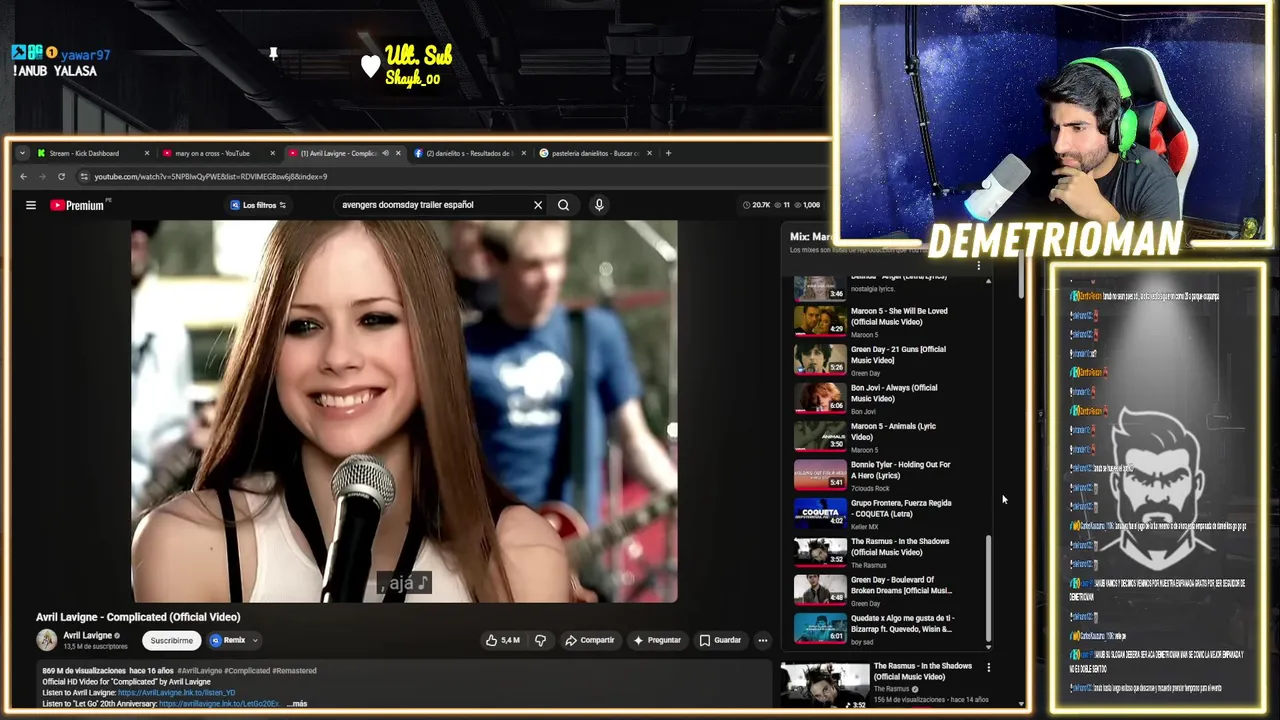Open the Avril Lavigne channel name link
1280x720 pixels.
click(87, 635)
